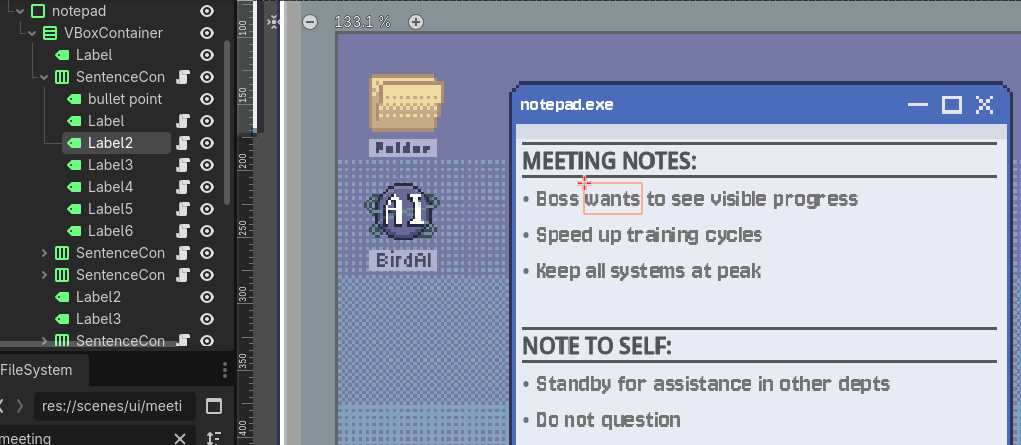Open the script icon on the selected Label2 row
Viewport: 1021px width, 445px height.
point(183,143)
